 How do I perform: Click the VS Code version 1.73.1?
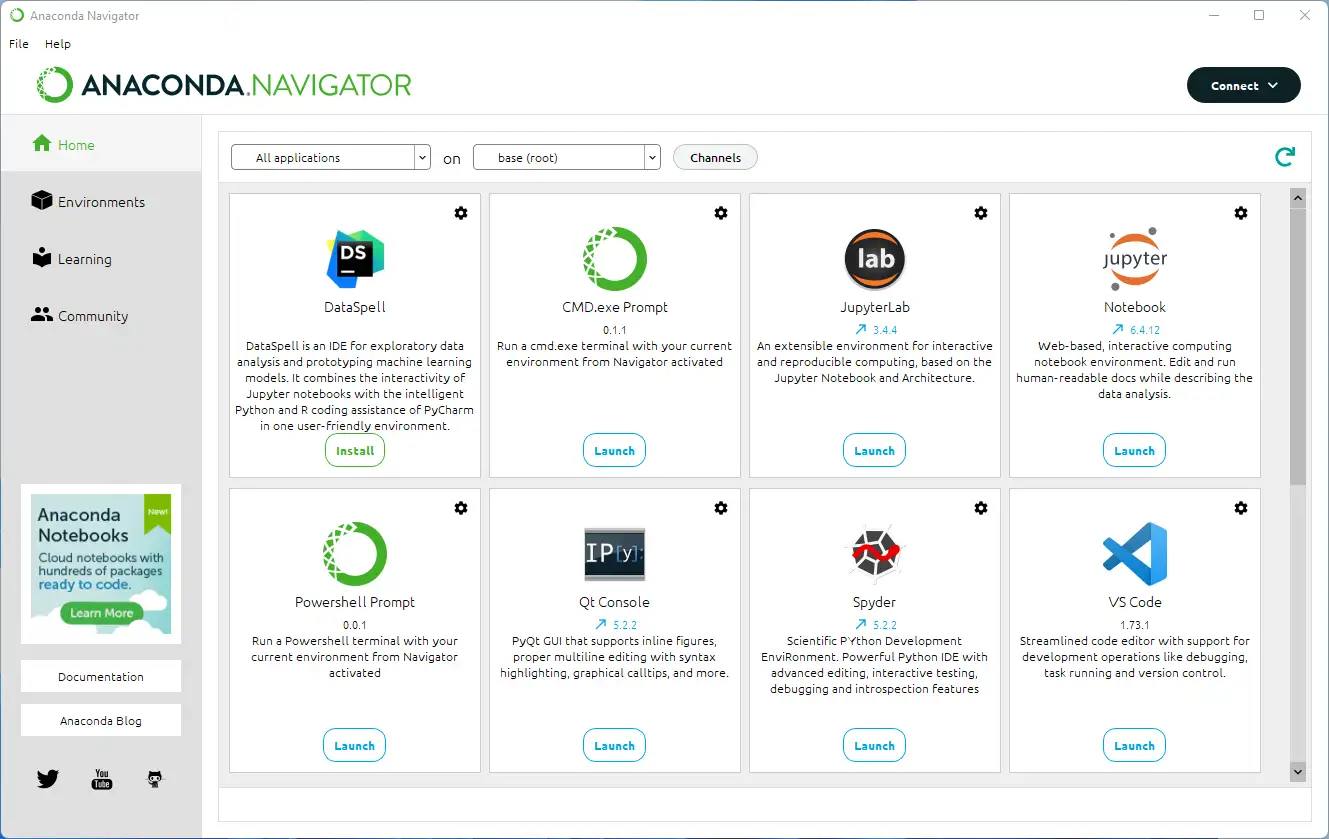[x=1135, y=624]
